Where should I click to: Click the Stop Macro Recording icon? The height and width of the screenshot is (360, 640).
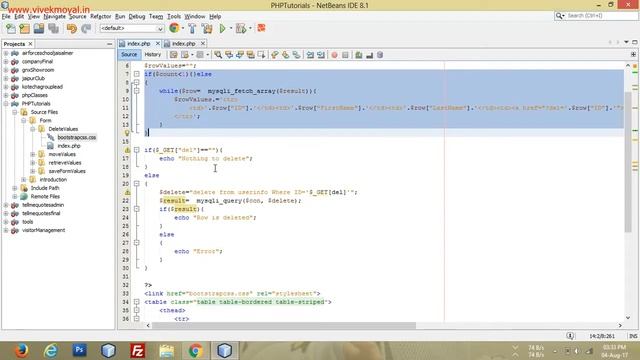[345, 55]
